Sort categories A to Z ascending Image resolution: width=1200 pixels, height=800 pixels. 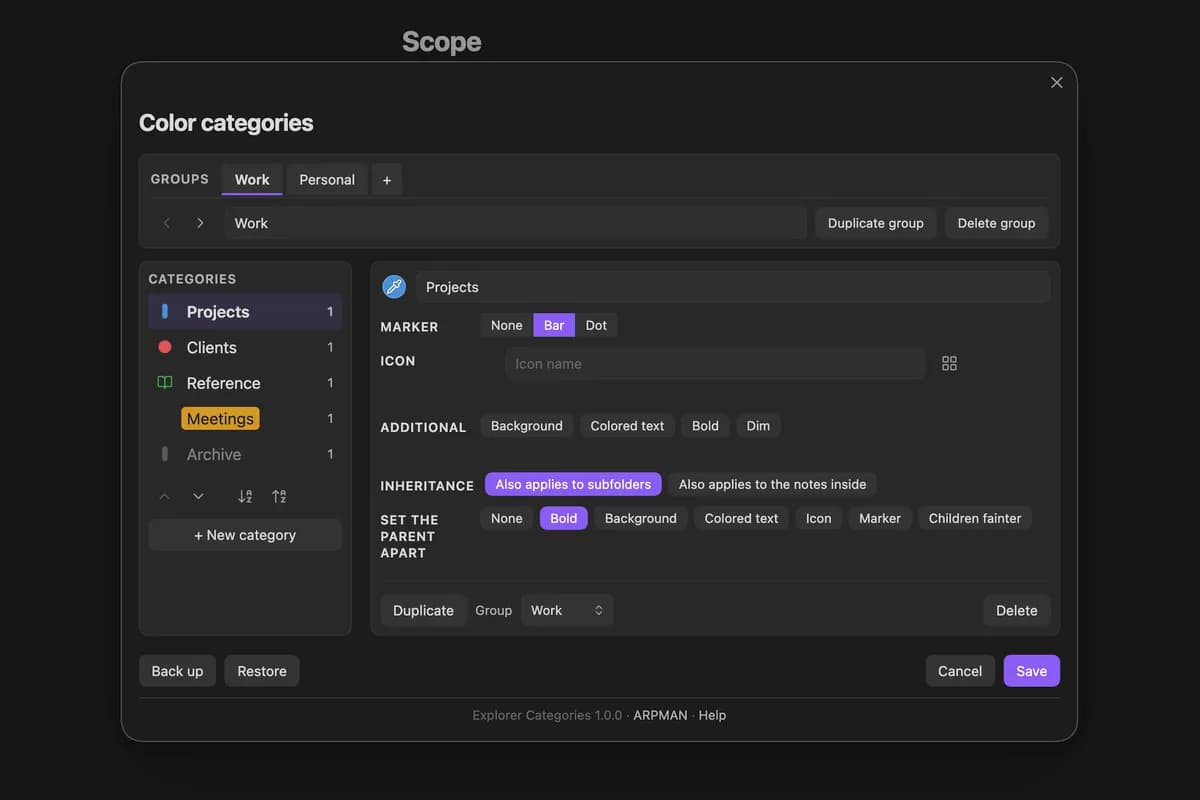[x=245, y=496]
